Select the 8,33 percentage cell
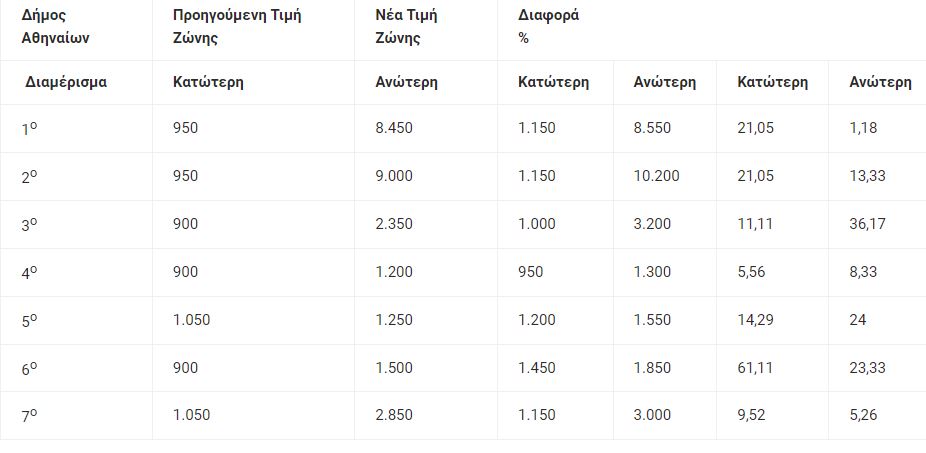926x453 pixels. click(863, 272)
